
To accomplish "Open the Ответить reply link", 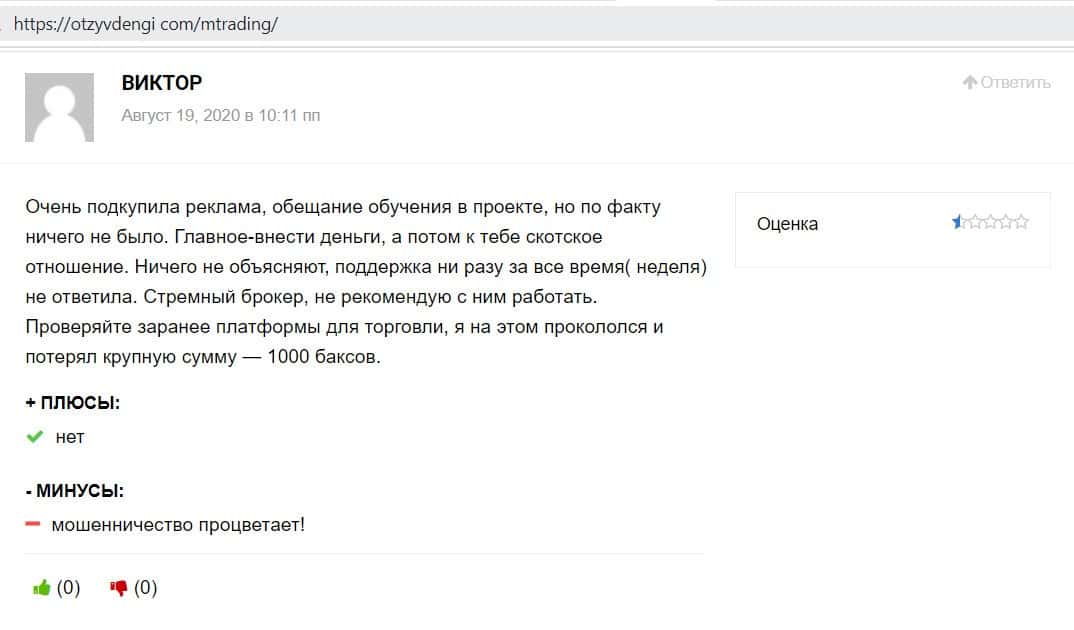I will 1015,82.
